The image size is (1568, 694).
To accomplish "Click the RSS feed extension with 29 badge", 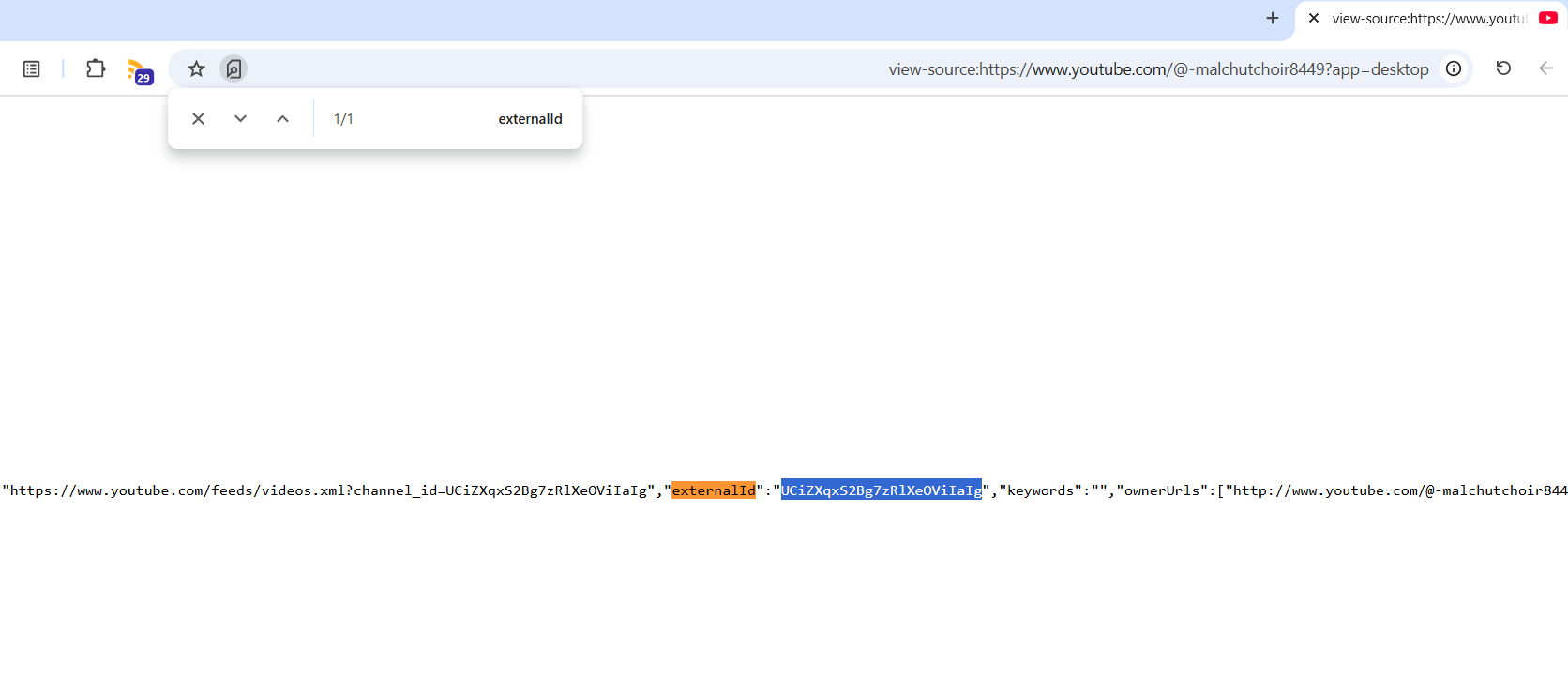I will click(139, 71).
